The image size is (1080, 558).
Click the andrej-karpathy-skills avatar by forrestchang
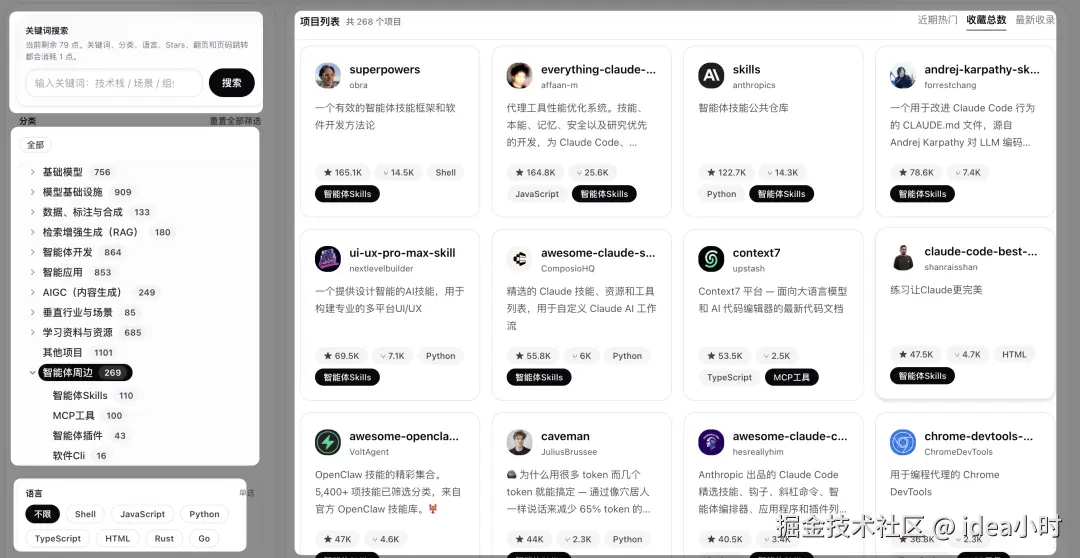[x=902, y=76]
